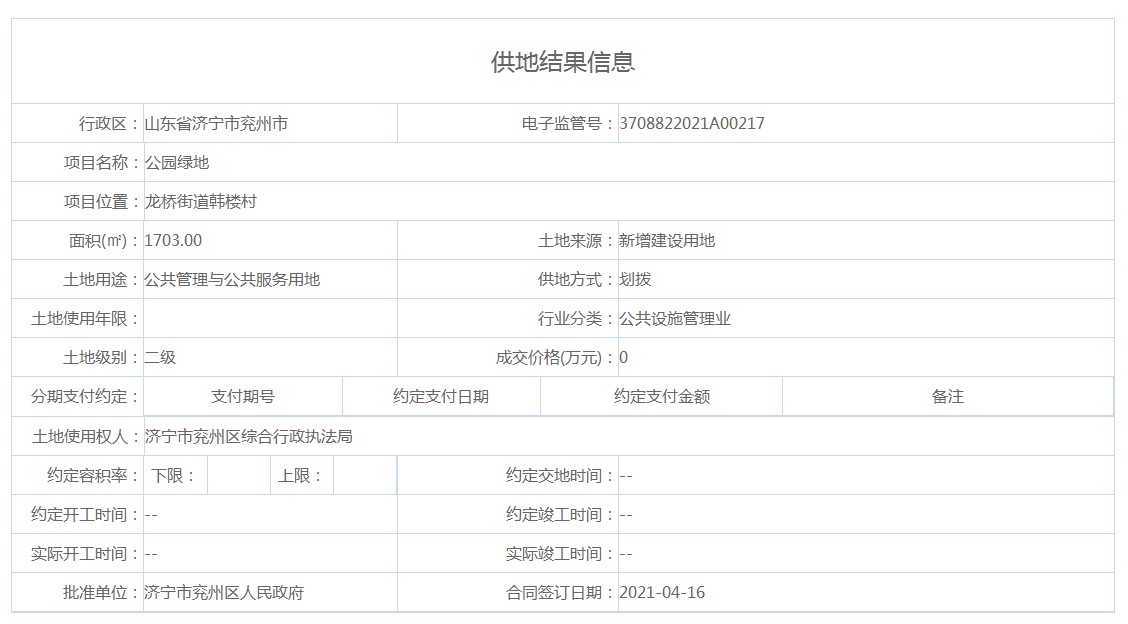Select the electronic supervision number 3708822021A00217

click(x=692, y=124)
